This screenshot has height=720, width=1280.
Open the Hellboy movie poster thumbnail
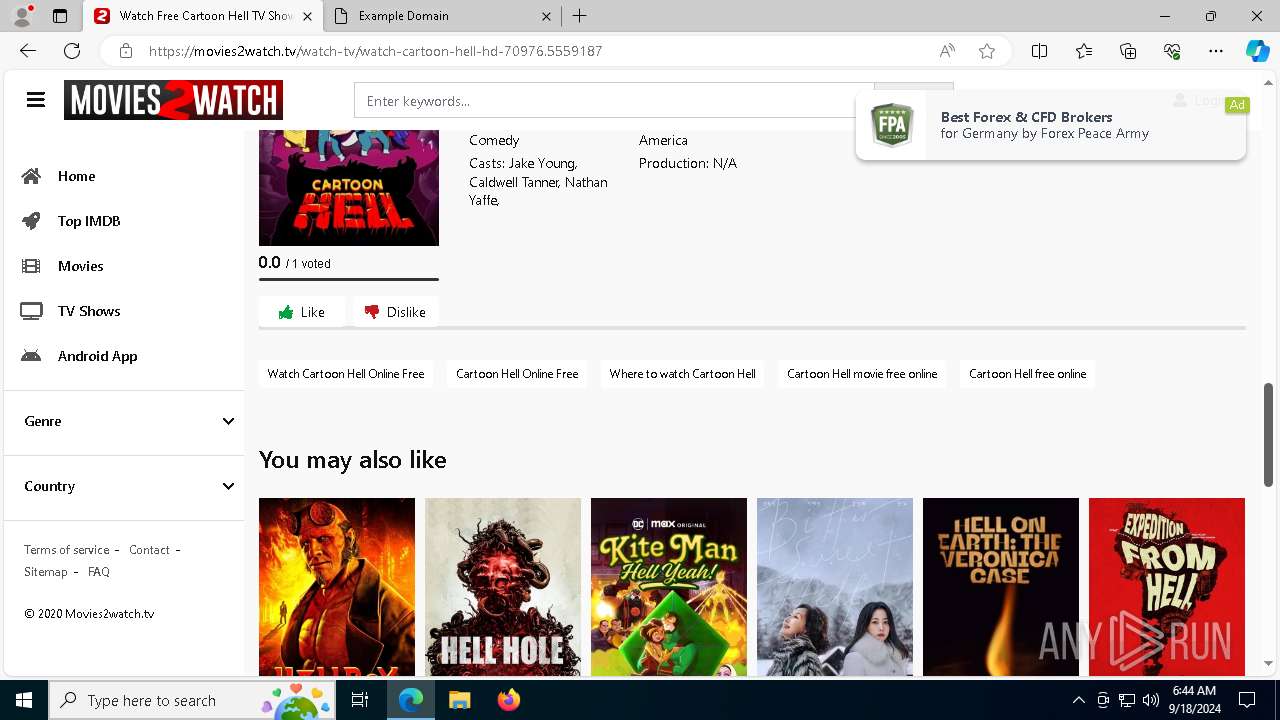(x=337, y=587)
